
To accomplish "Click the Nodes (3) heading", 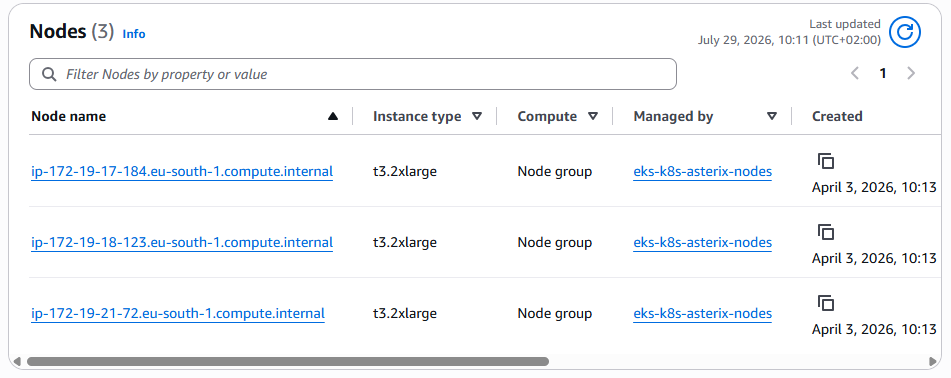I will (x=72, y=32).
